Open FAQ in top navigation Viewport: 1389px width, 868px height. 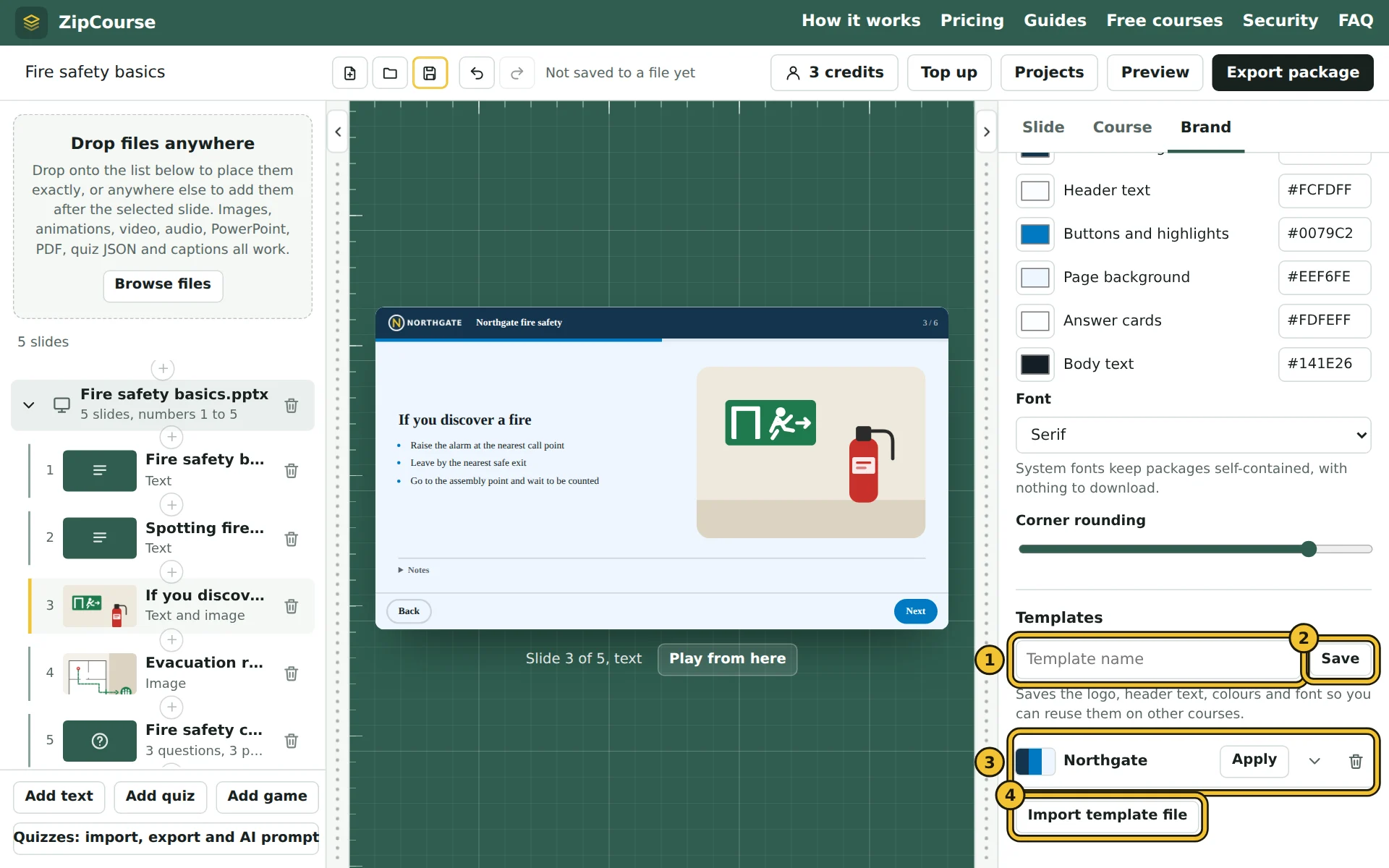(x=1356, y=21)
